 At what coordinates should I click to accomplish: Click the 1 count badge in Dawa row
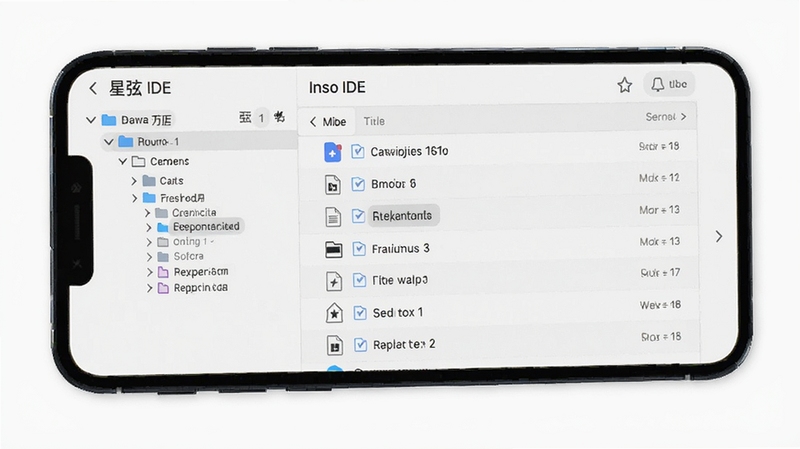click(261, 118)
